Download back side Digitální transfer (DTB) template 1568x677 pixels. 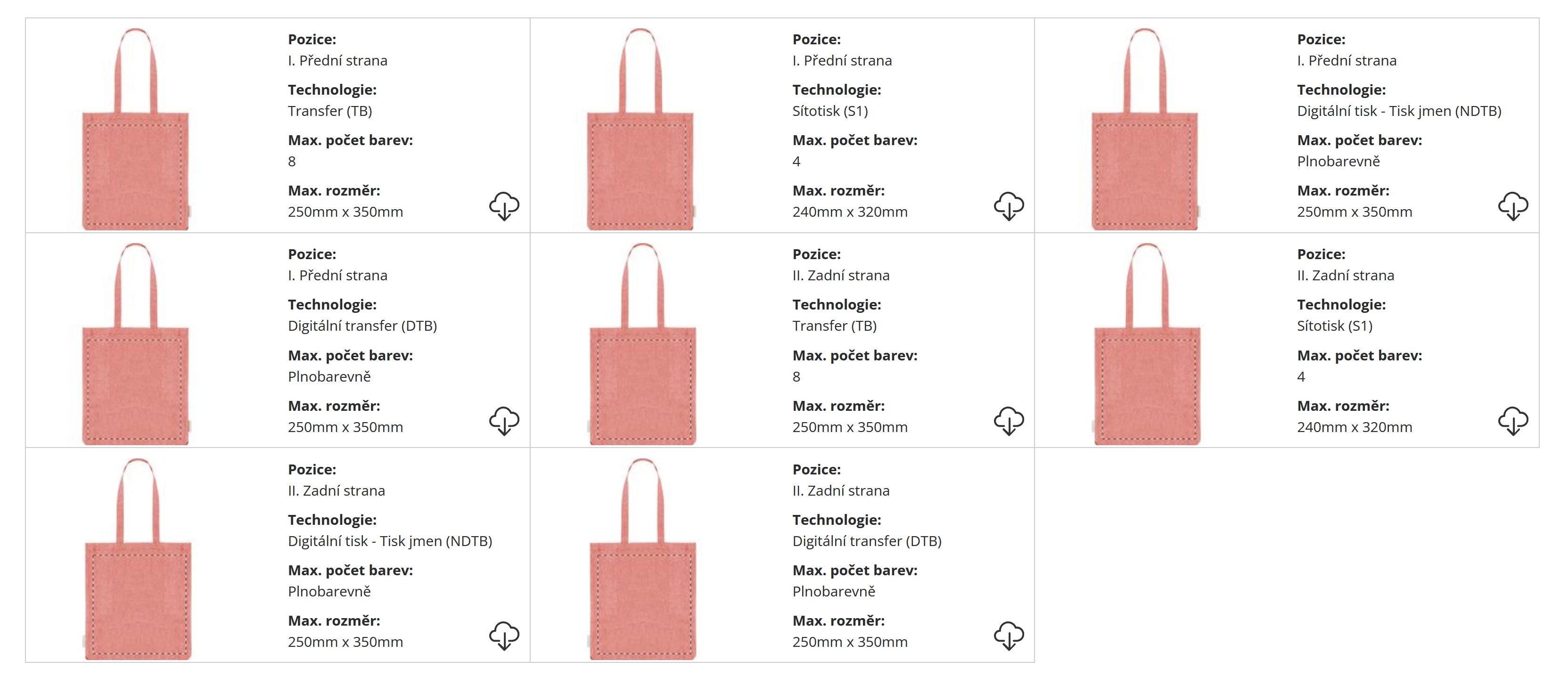tap(1009, 636)
